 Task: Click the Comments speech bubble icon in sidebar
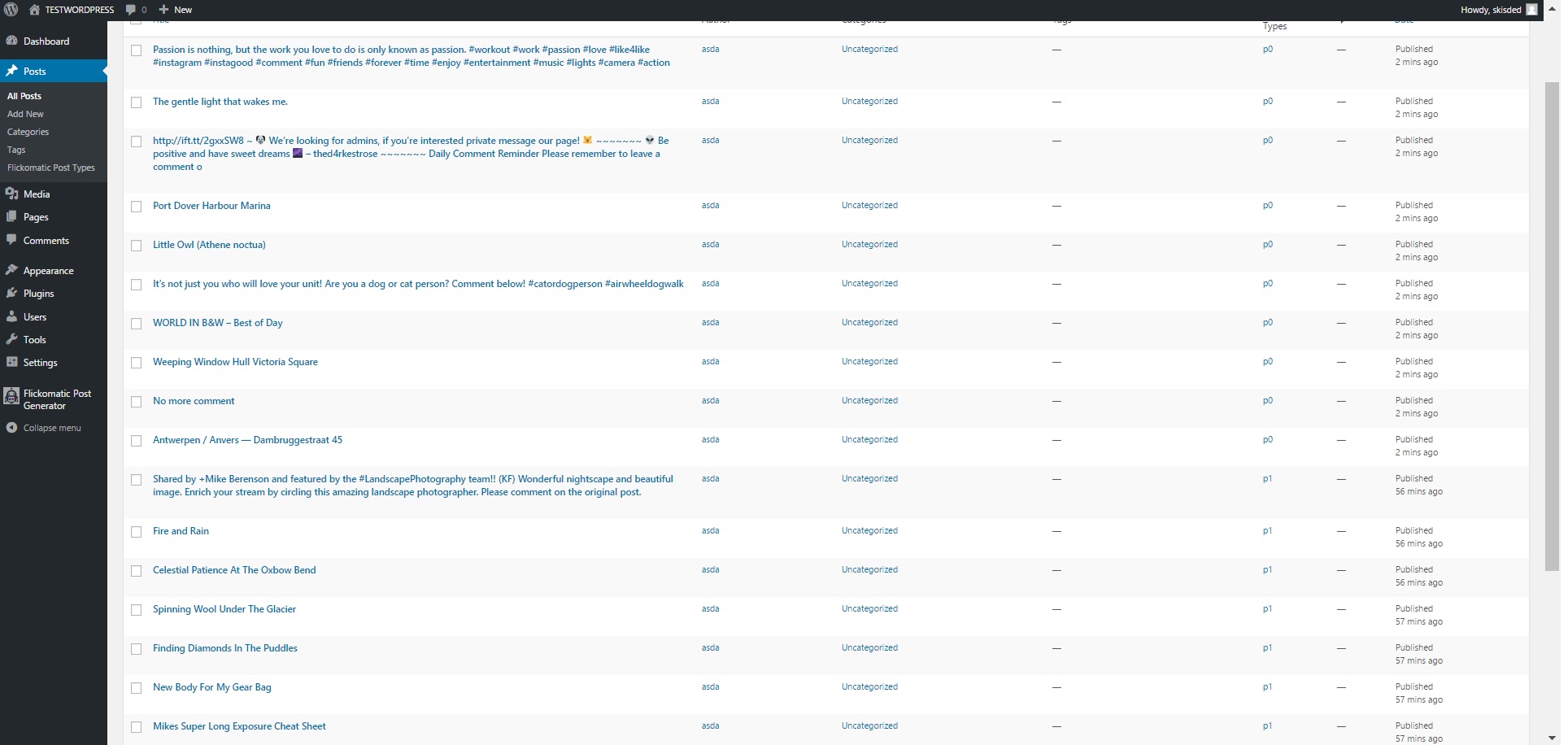[11, 240]
